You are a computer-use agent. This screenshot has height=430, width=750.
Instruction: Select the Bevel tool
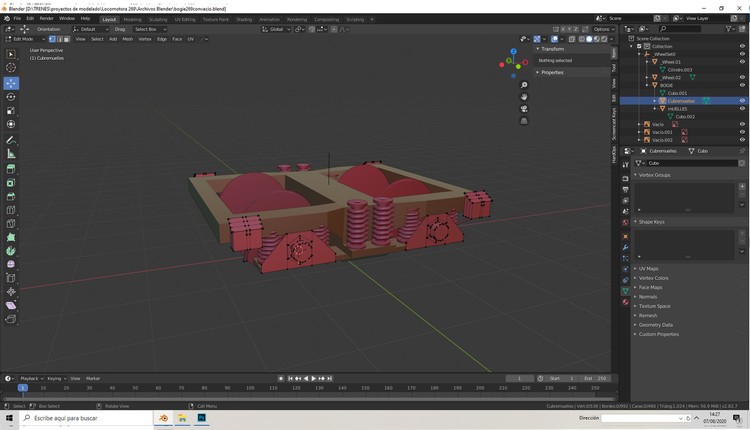pyautogui.click(x=11, y=197)
